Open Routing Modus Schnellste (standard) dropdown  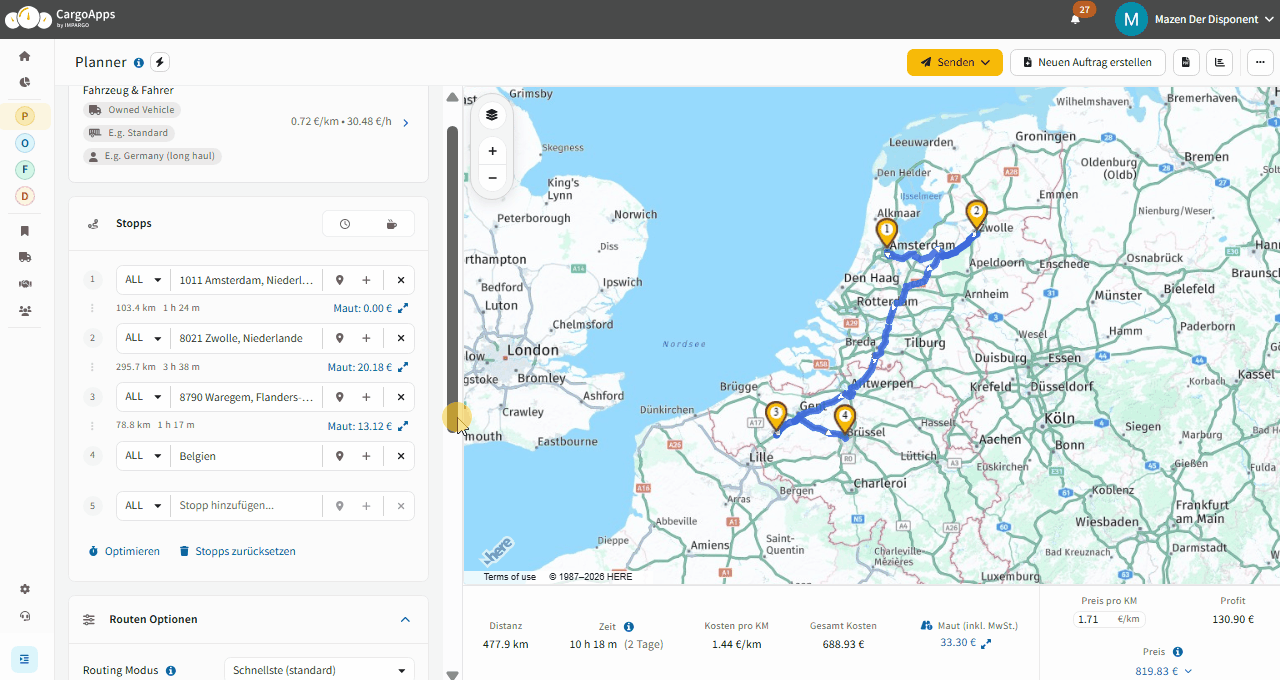click(318, 670)
